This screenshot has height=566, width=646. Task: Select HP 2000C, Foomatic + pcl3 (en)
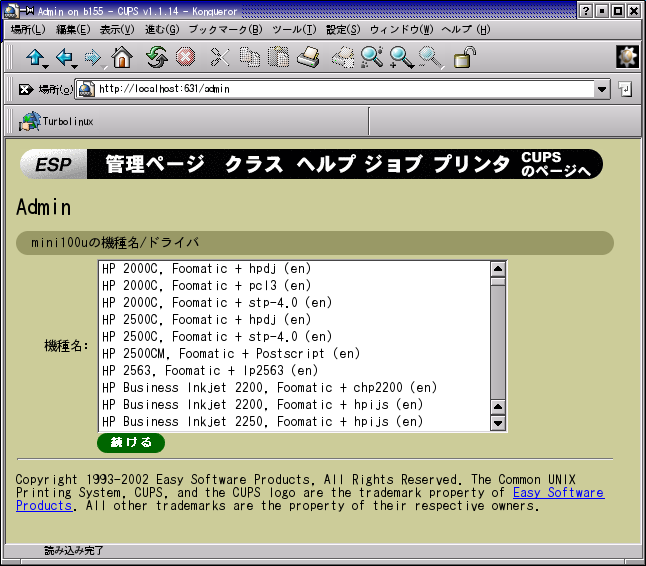(294, 285)
